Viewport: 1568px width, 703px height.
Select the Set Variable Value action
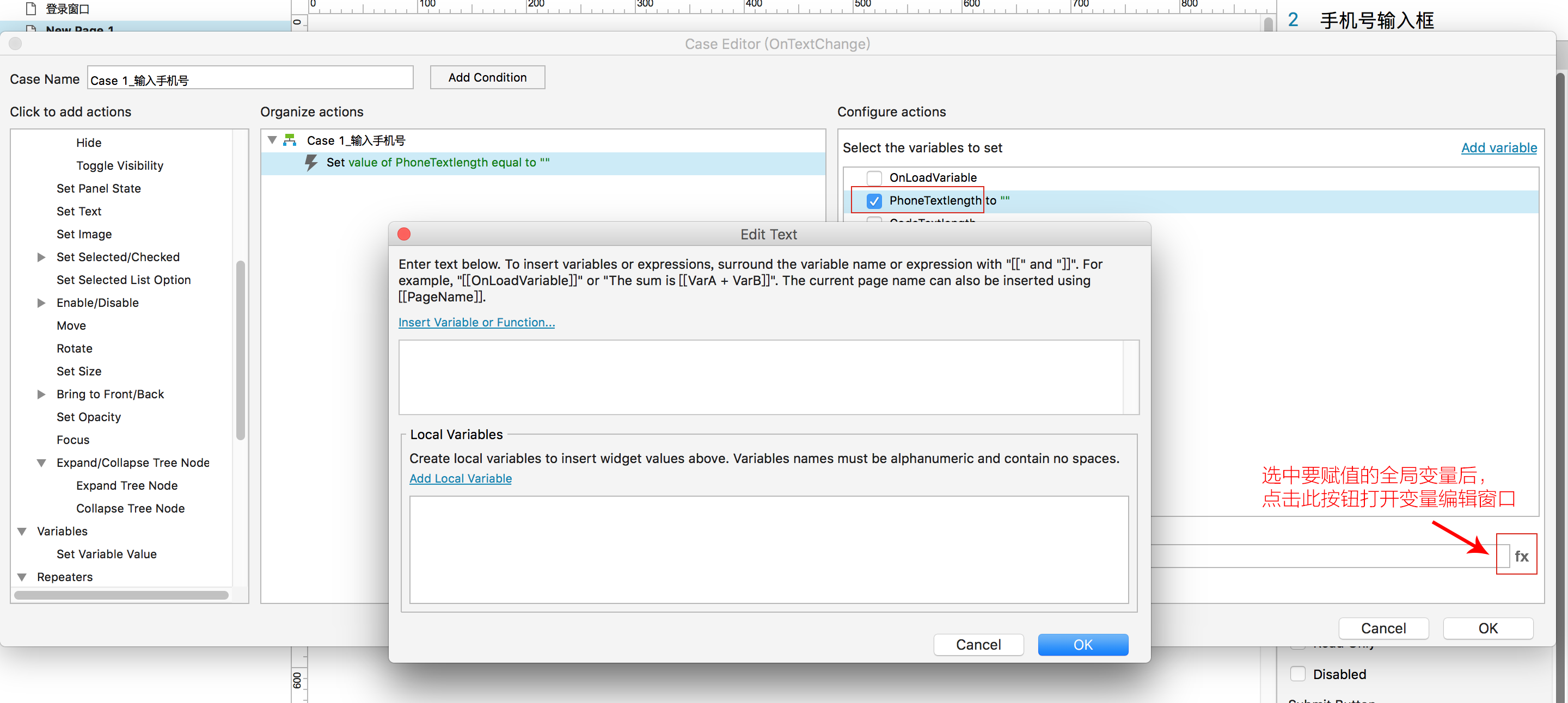pyautogui.click(x=107, y=554)
